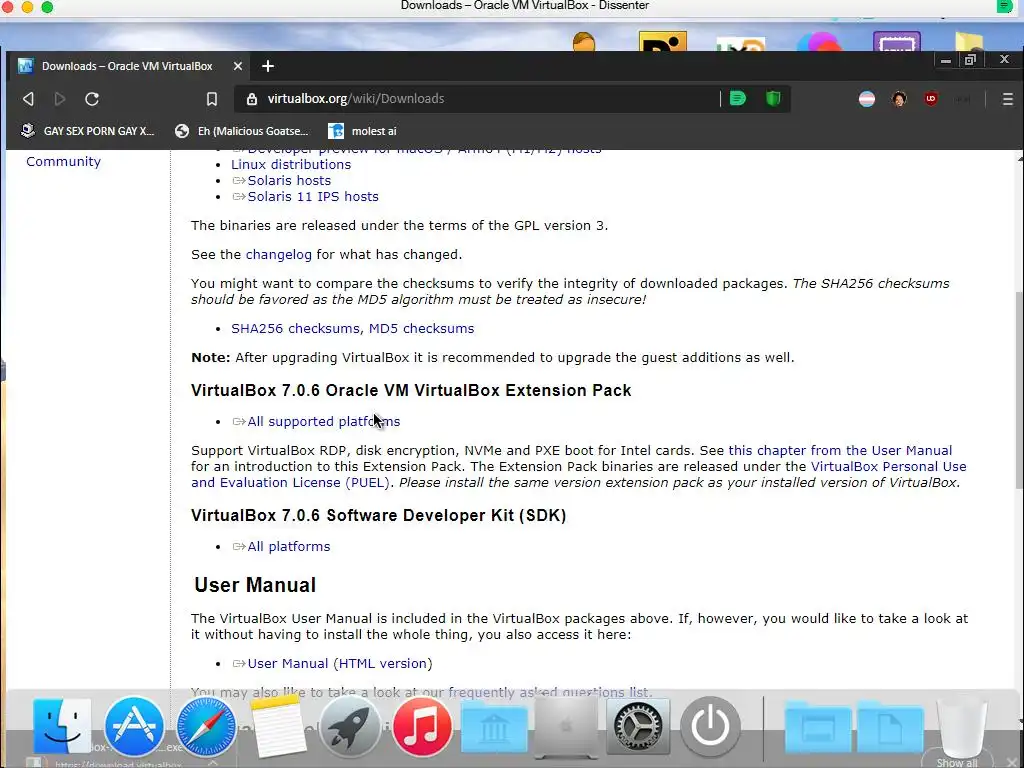Click the page vertical scrollbar
Image resolution: width=1024 pixels, height=768 pixels.
(x=1019, y=389)
